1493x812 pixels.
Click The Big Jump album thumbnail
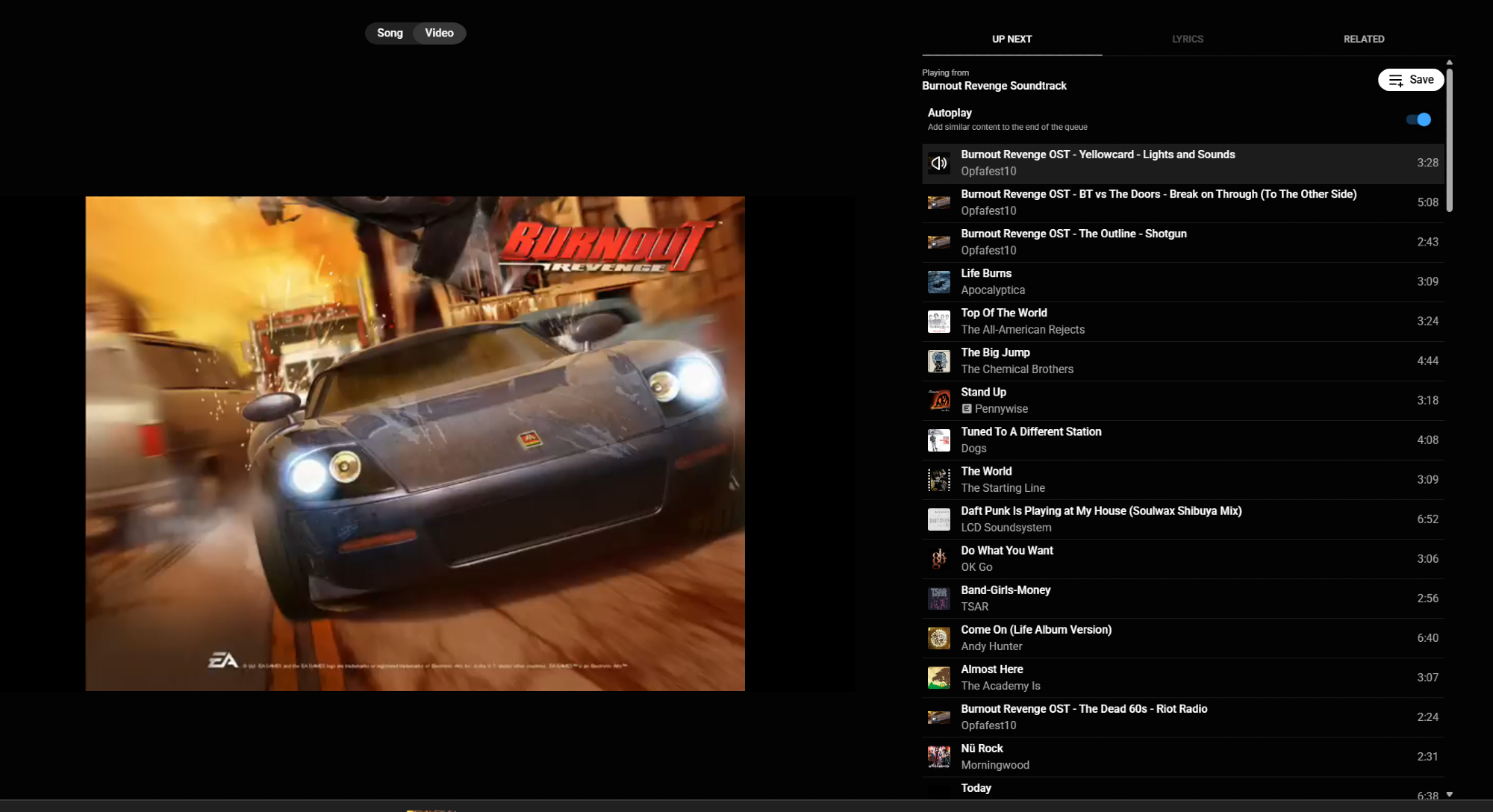(x=938, y=361)
